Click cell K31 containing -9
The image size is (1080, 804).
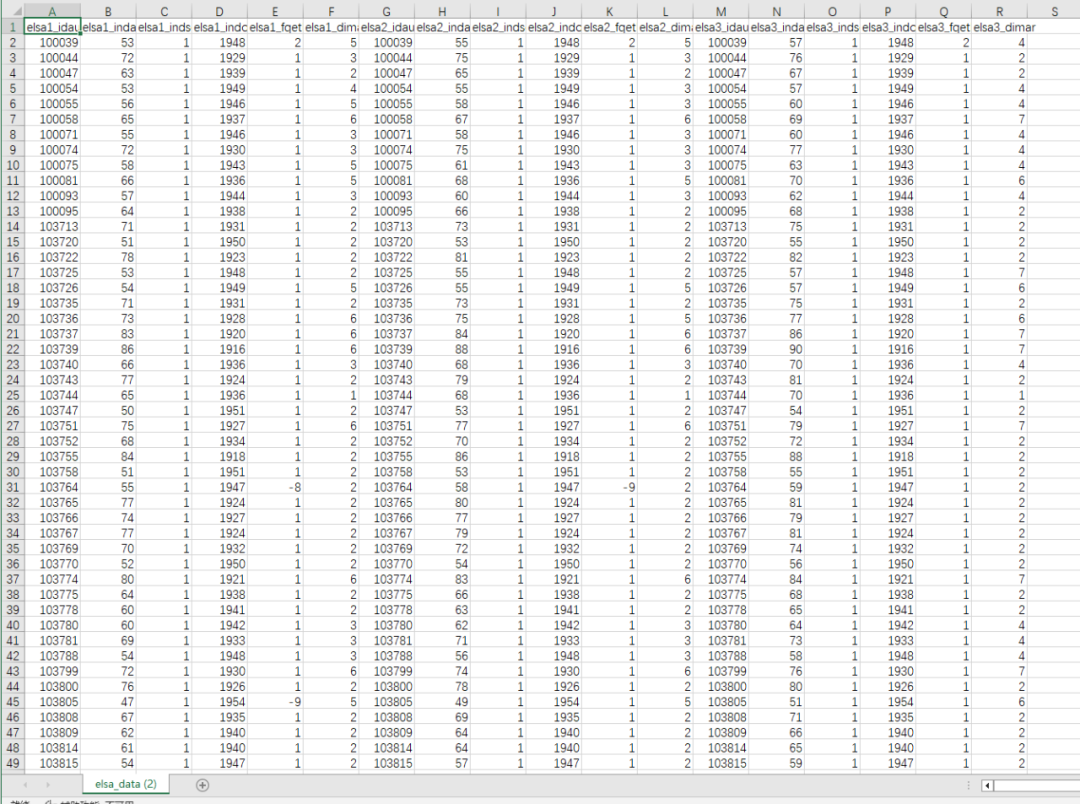click(x=610, y=487)
